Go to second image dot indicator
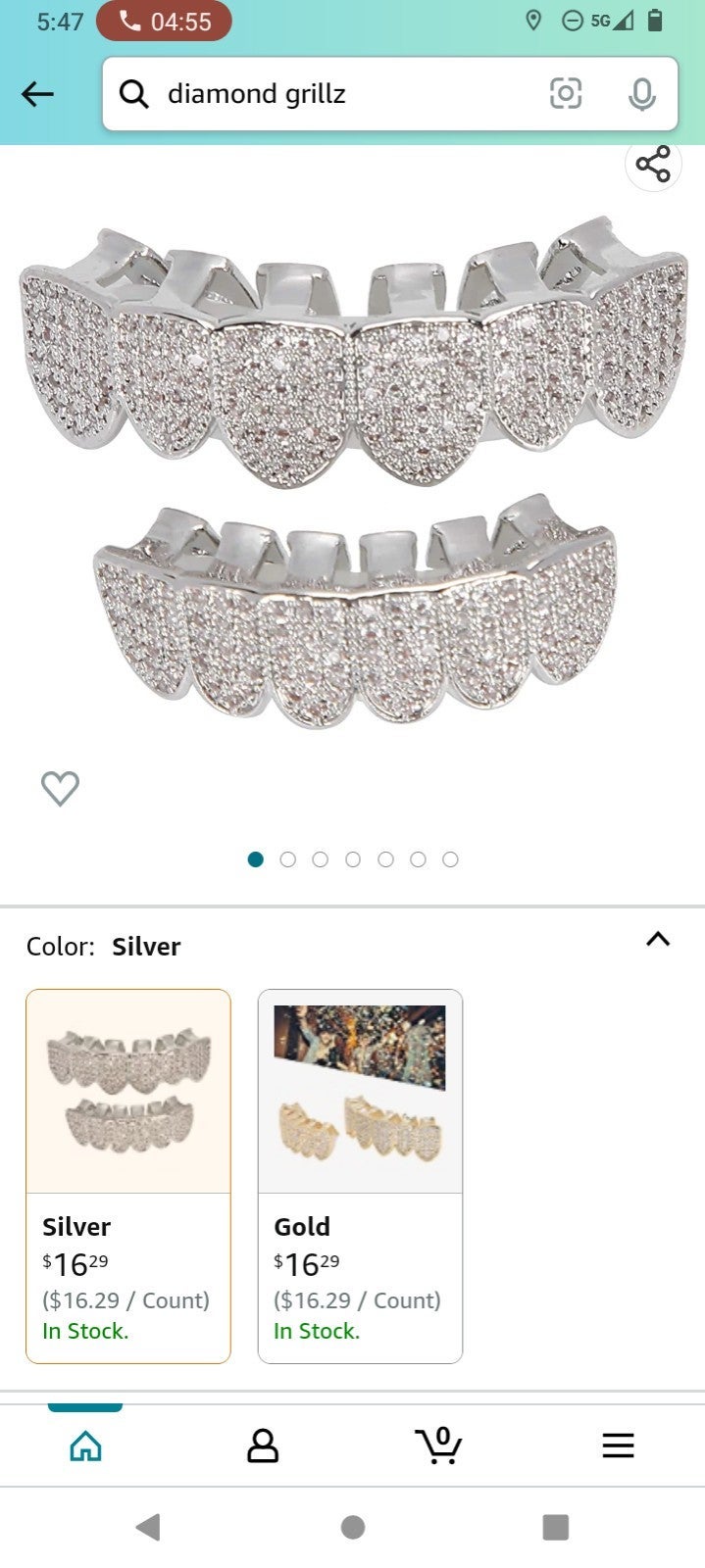Viewport: 705px width, 1568px height. click(x=287, y=859)
